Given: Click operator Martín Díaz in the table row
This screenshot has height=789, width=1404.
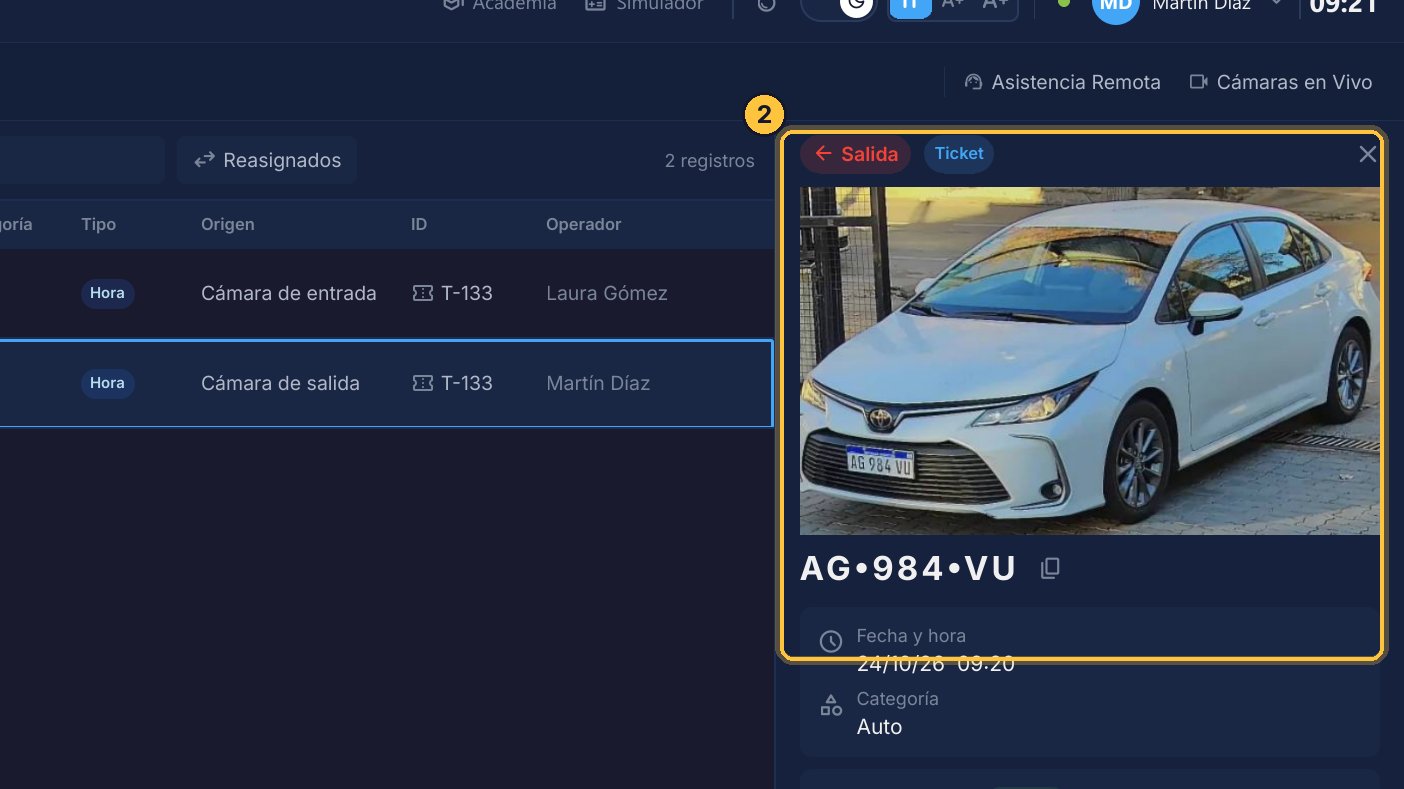Looking at the screenshot, I should click(598, 383).
